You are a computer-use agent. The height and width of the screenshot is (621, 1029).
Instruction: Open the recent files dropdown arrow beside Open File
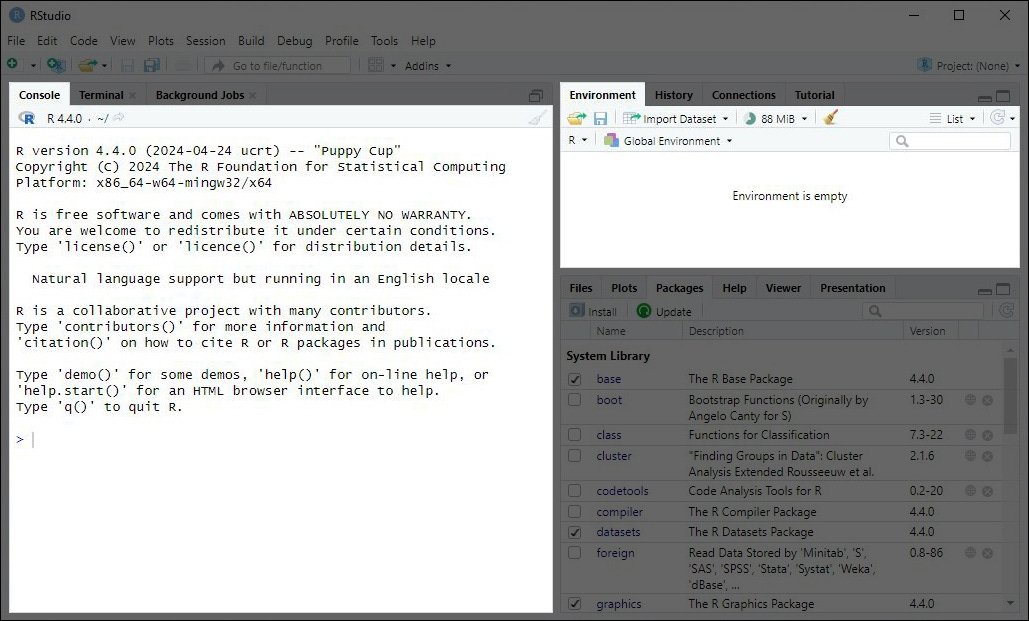(104, 66)
